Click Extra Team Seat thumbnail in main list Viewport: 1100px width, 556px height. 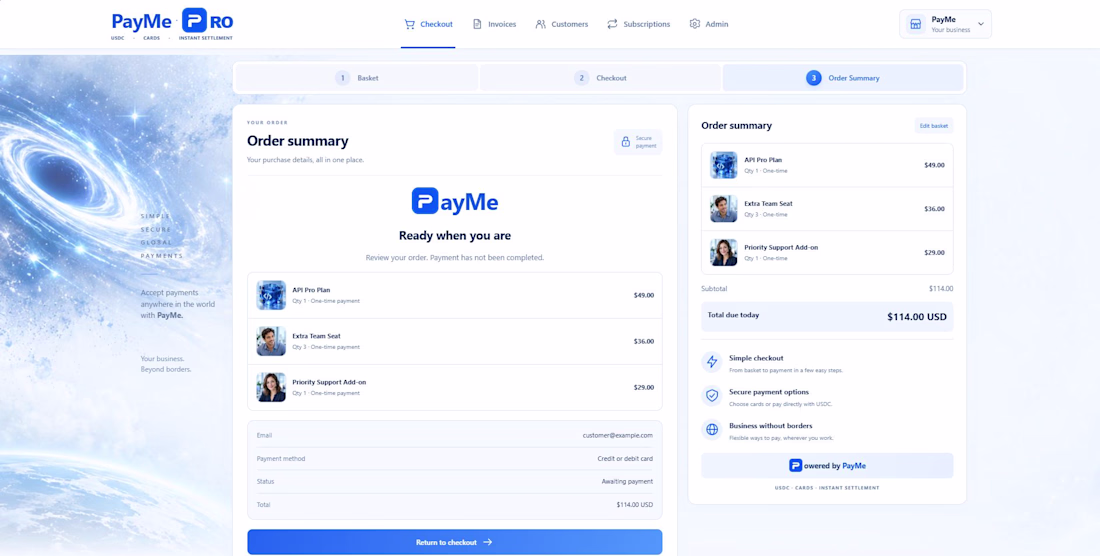(x=271, y=341)
